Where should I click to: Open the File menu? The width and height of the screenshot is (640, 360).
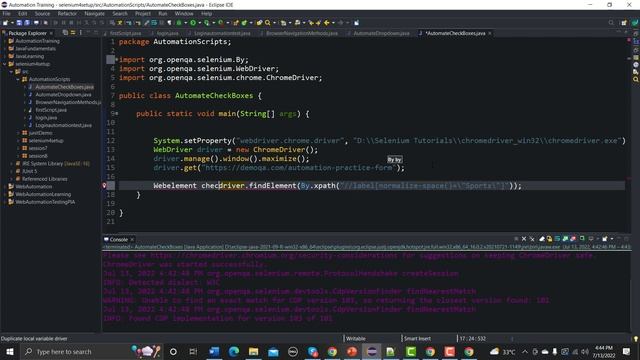coord(7,13)
